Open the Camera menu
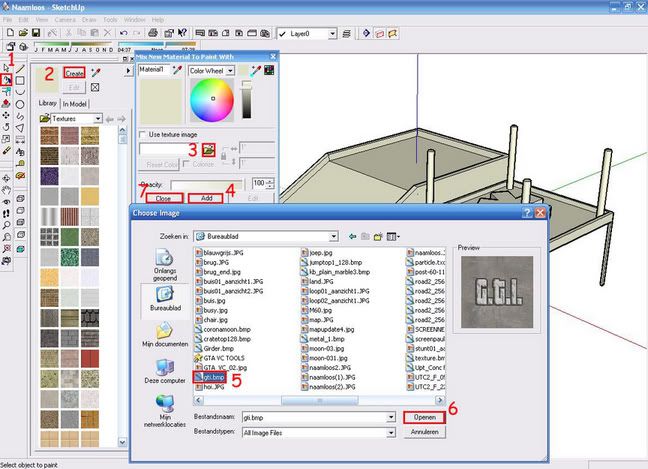648x469 pixels. click(x=65, y=20)
